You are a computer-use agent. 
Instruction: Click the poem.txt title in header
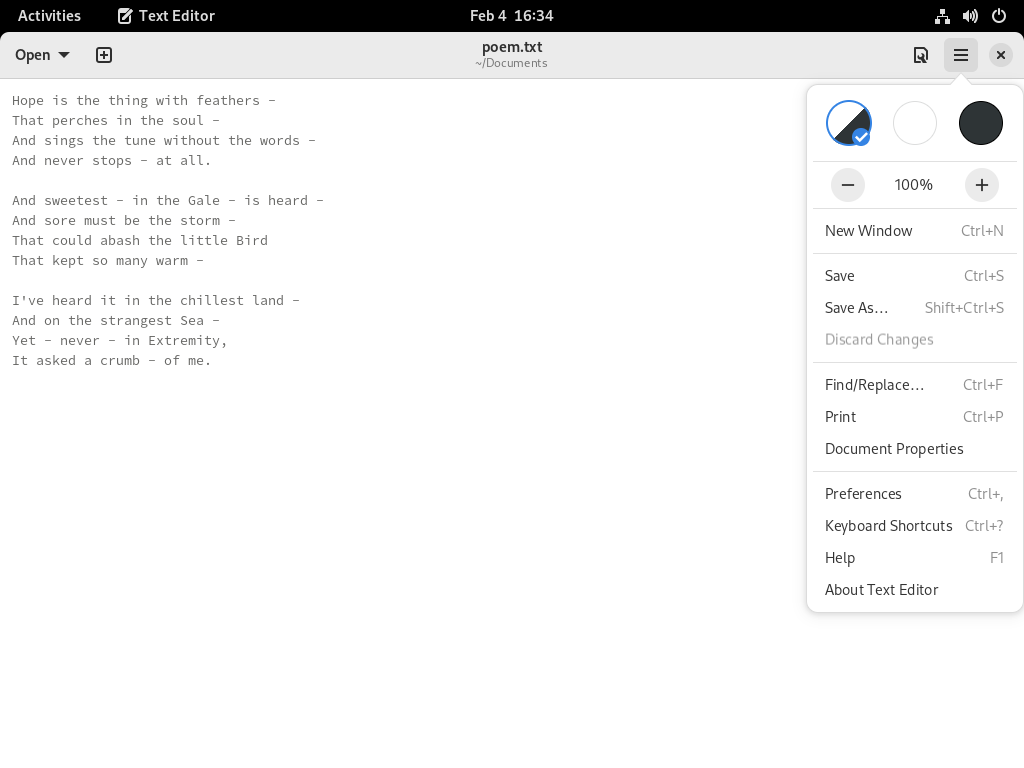(x=512, y=47)
